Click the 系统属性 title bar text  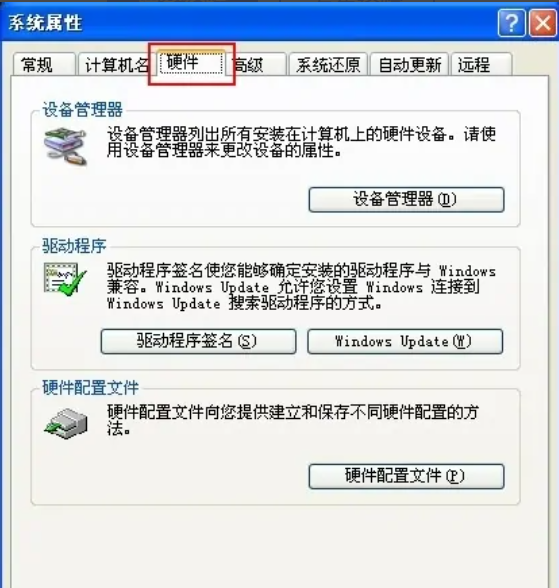pyautogui.click(x=45, y=23)
